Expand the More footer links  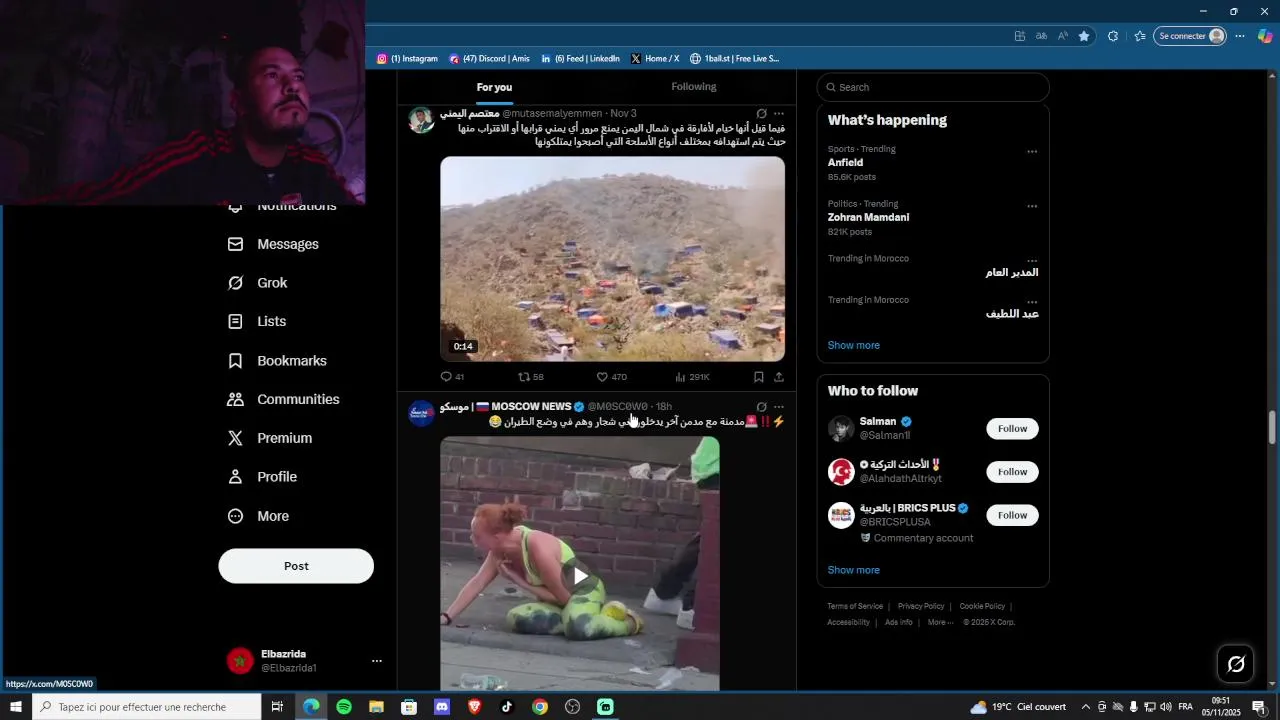click(939, 622)
